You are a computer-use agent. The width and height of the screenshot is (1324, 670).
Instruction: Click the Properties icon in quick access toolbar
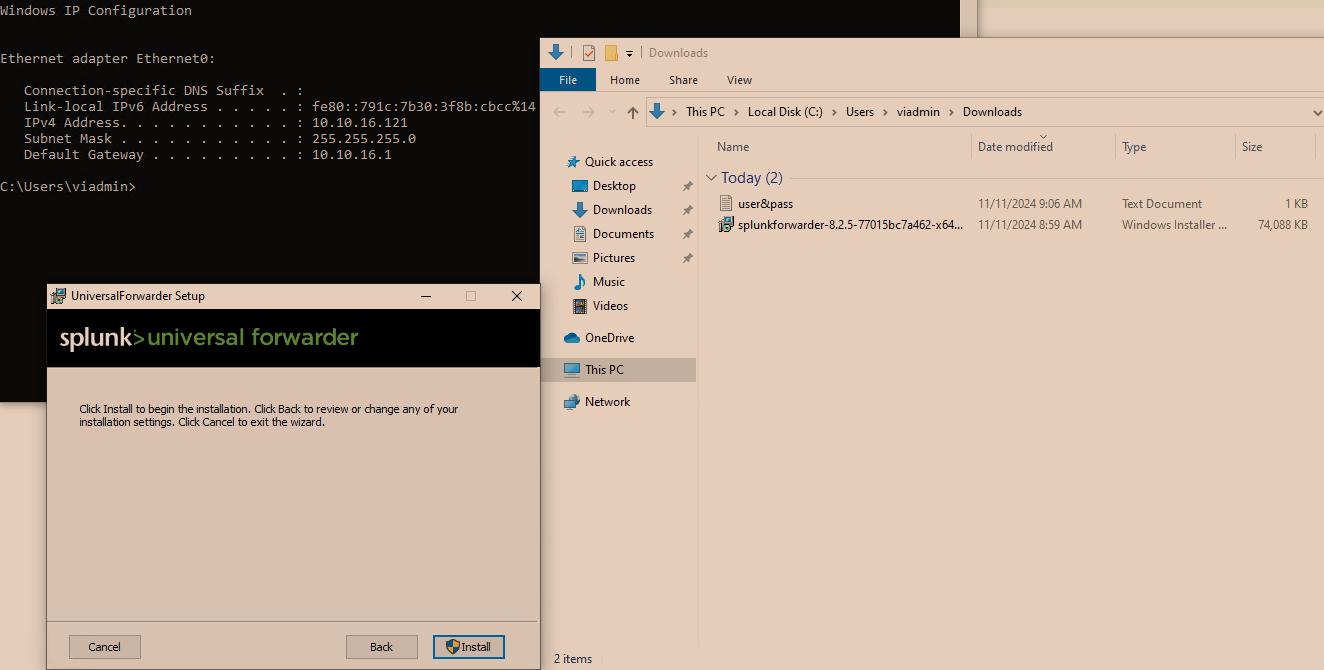[589, 53]
